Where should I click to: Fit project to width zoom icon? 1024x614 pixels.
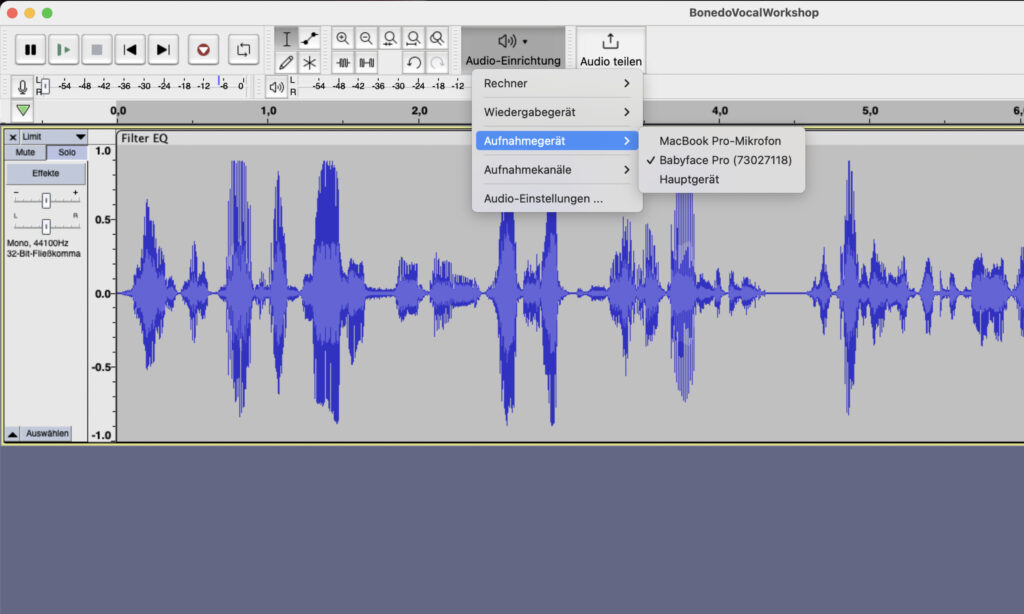(x=413, y=39)
